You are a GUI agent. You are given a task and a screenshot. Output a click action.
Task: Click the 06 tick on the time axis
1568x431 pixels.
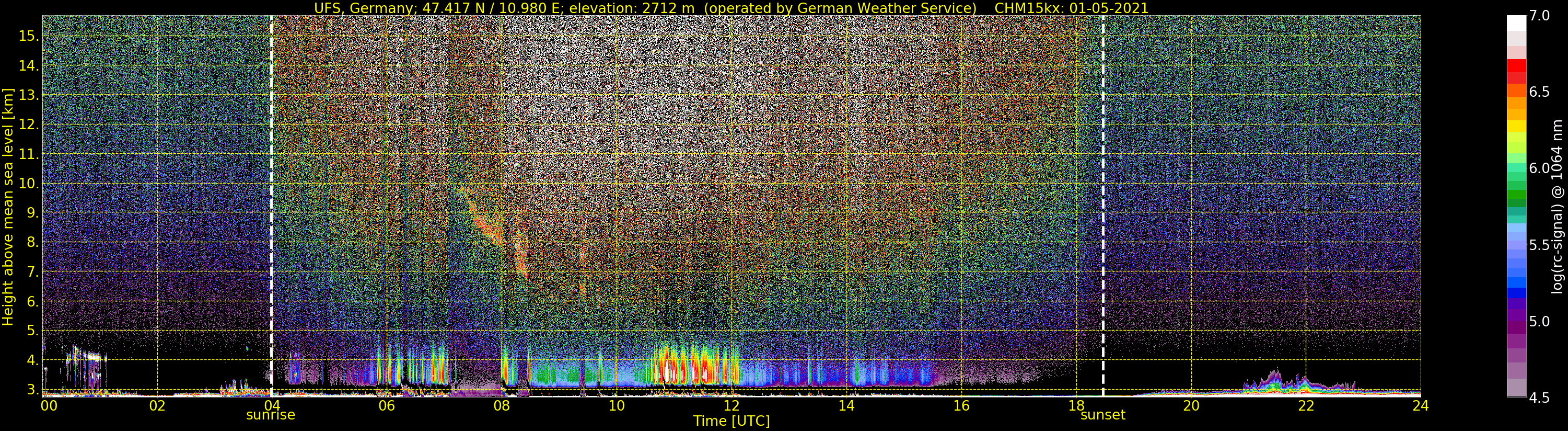387,406
